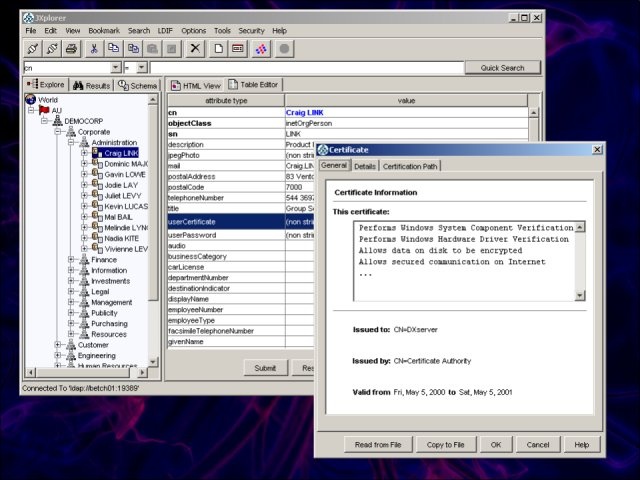Click the Delete X toolbar icon

tap(195, 48)
